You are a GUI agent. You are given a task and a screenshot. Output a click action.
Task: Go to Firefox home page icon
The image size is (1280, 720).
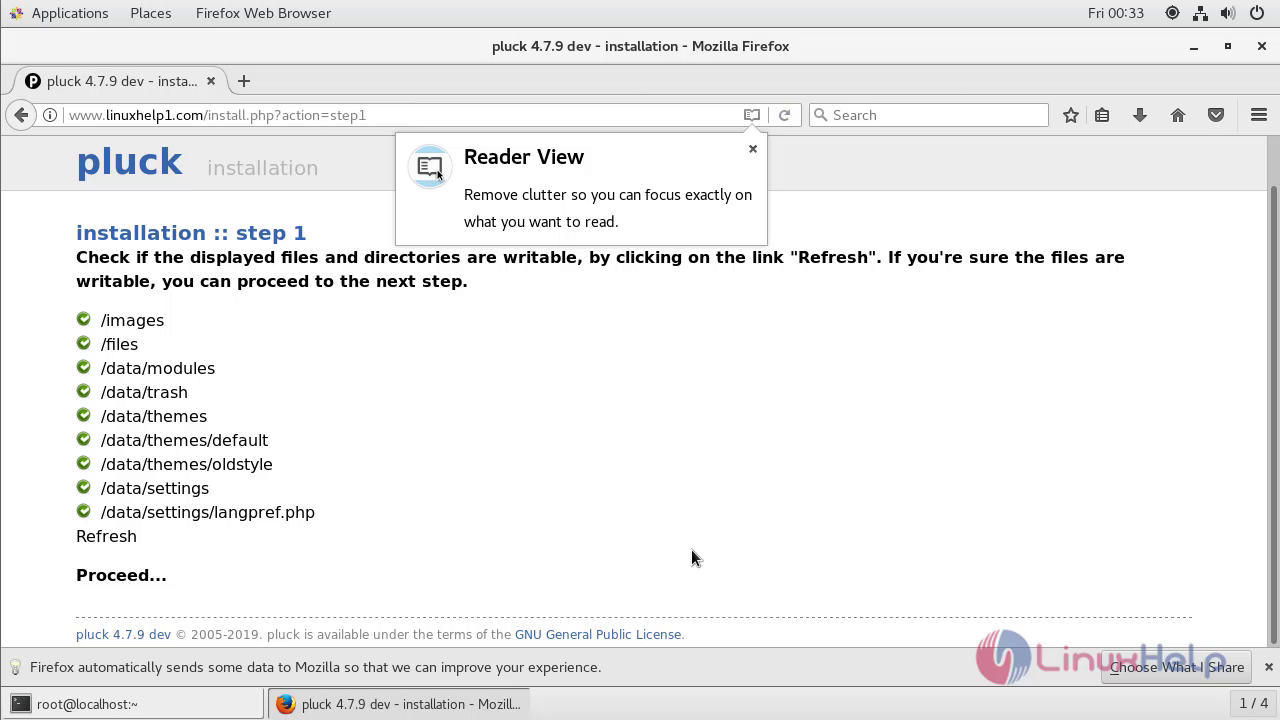1178,115
